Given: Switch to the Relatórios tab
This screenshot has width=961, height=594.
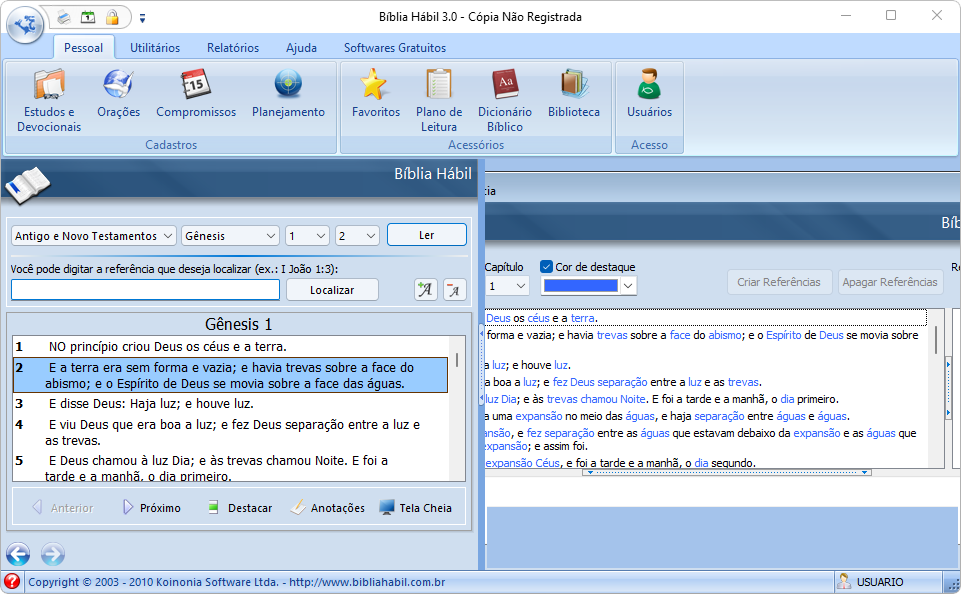Looking at the screenshot, I should (233, 48).
